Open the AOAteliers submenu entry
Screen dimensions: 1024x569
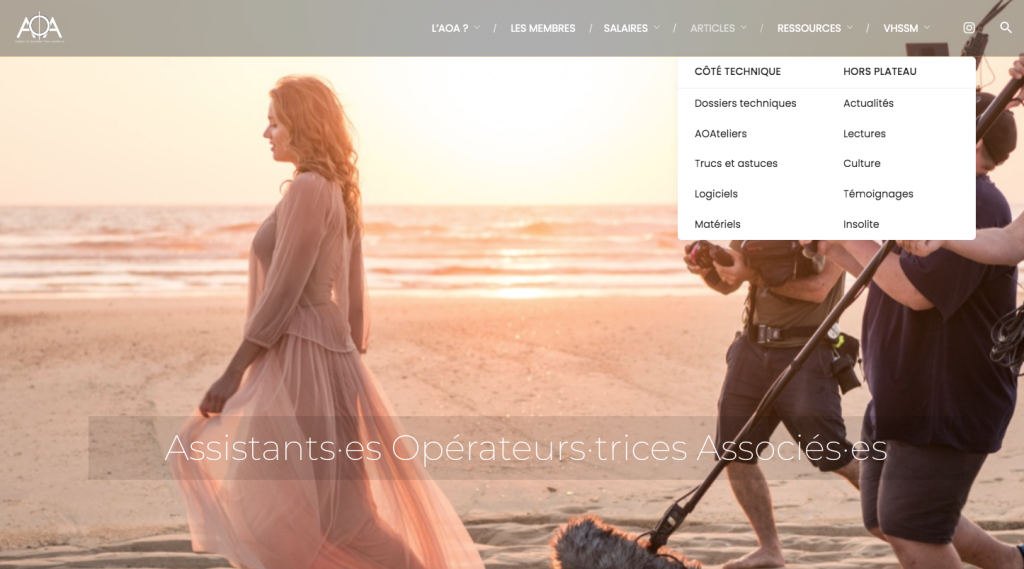coord(720,133)
